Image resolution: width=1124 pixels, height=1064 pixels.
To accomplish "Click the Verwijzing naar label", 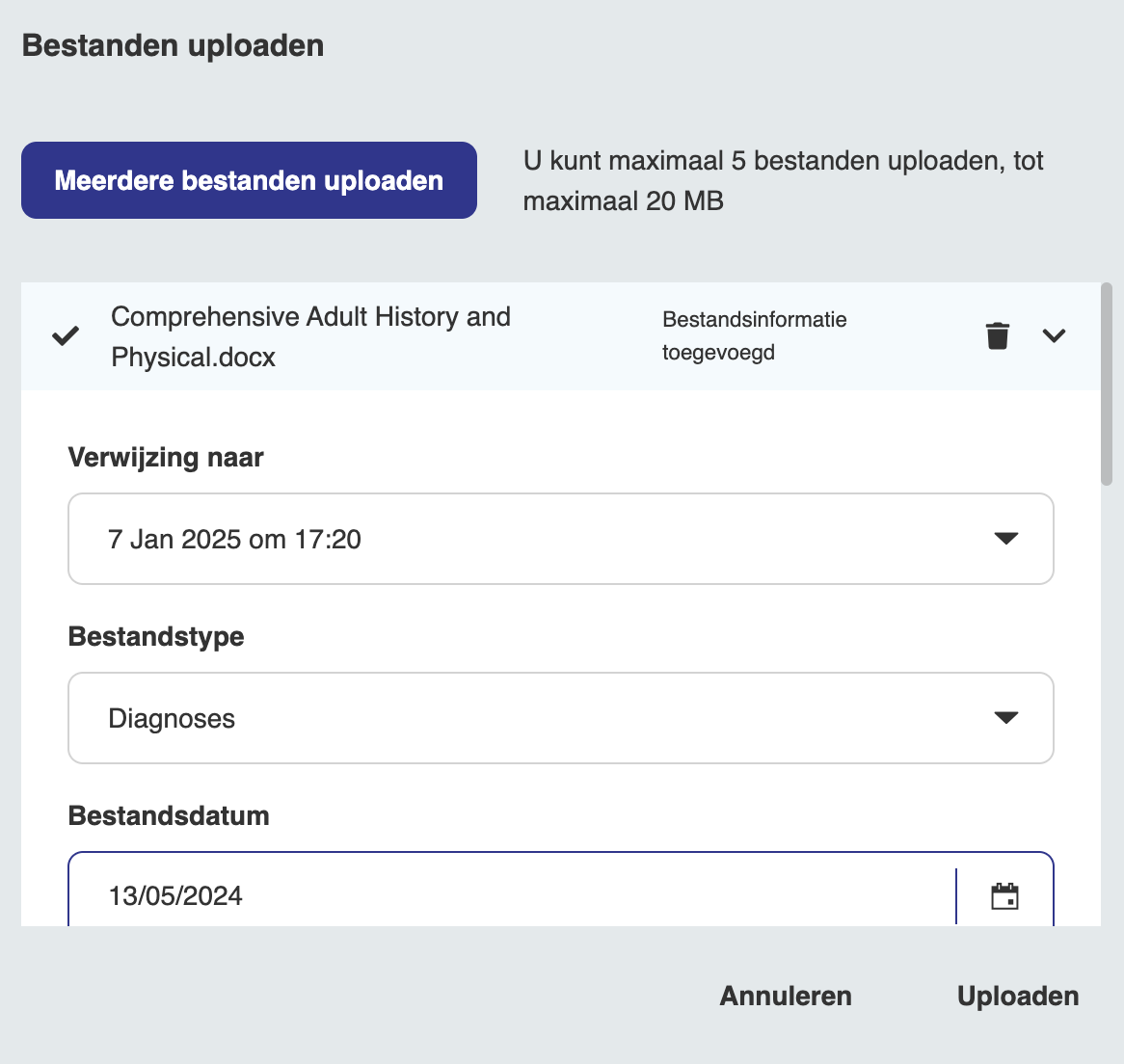I will coord(166,457).
